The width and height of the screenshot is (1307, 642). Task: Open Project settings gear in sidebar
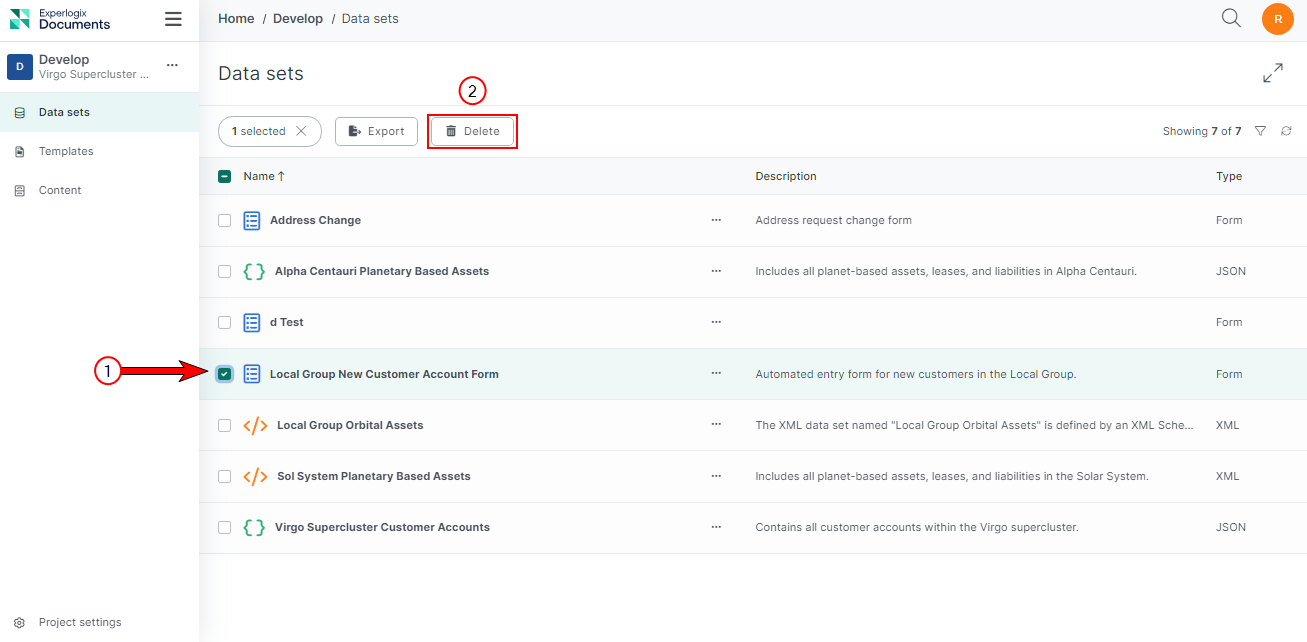coord(19,622)
